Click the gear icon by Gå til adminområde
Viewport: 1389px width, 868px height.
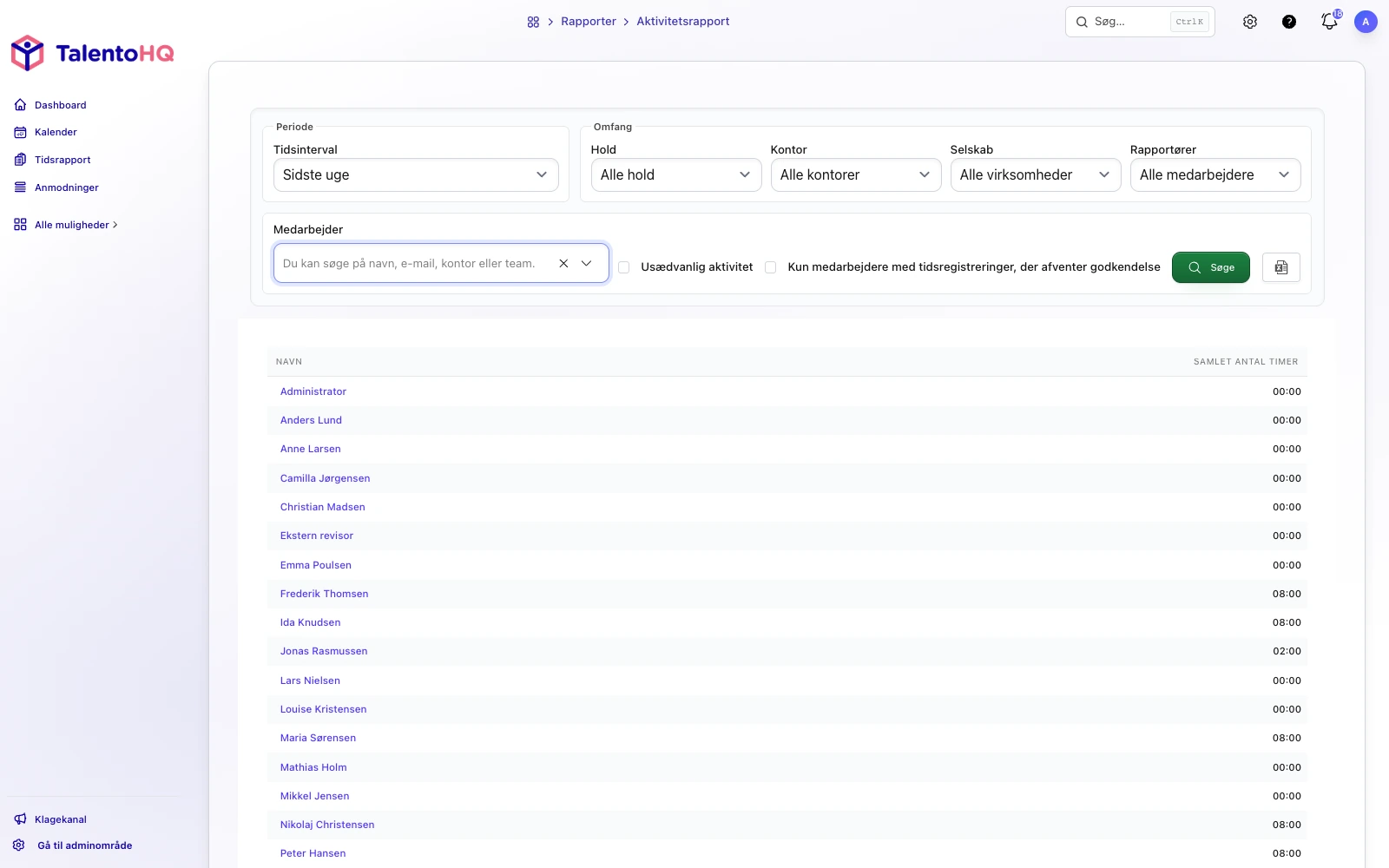(19, 845)
